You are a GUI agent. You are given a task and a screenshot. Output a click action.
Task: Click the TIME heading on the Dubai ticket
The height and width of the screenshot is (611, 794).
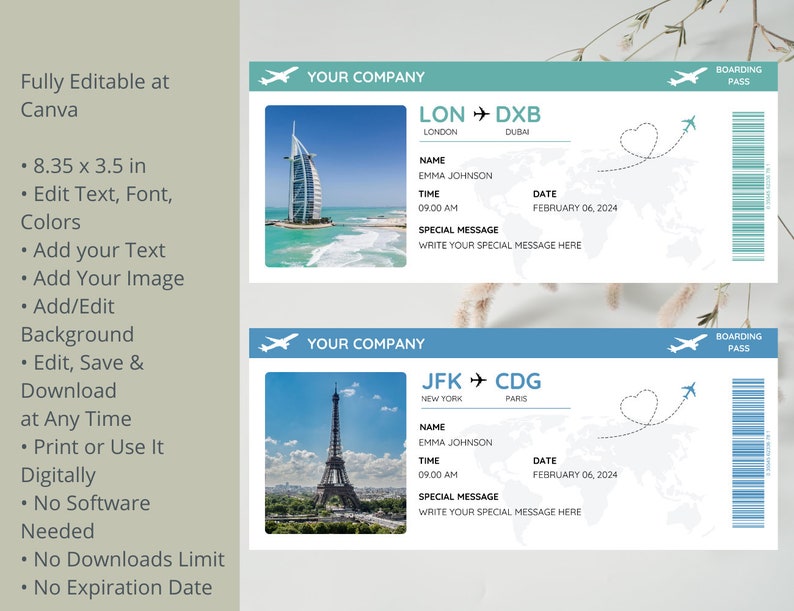429,194
